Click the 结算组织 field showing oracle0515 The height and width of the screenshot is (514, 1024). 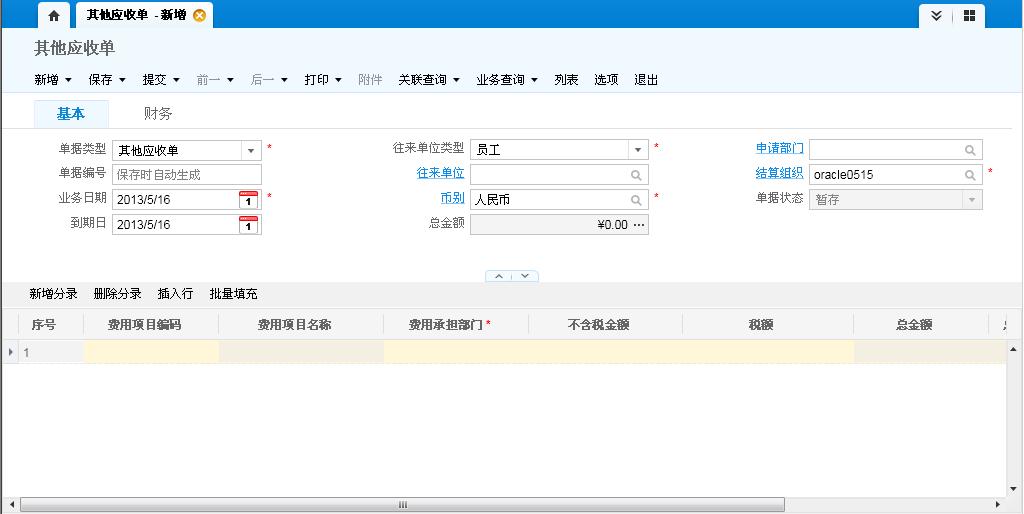[895, 175]
